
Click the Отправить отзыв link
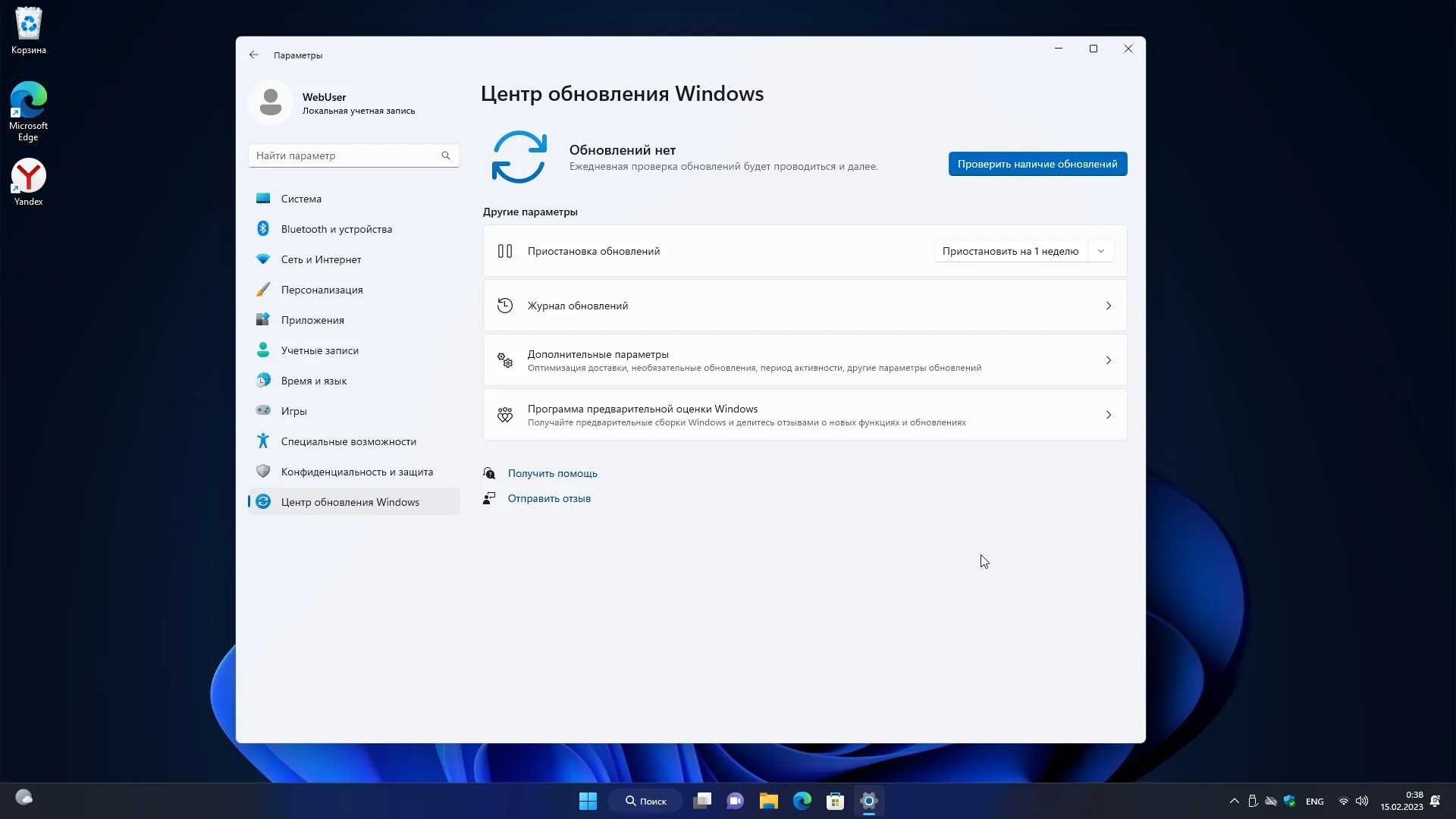coord(549,498)
